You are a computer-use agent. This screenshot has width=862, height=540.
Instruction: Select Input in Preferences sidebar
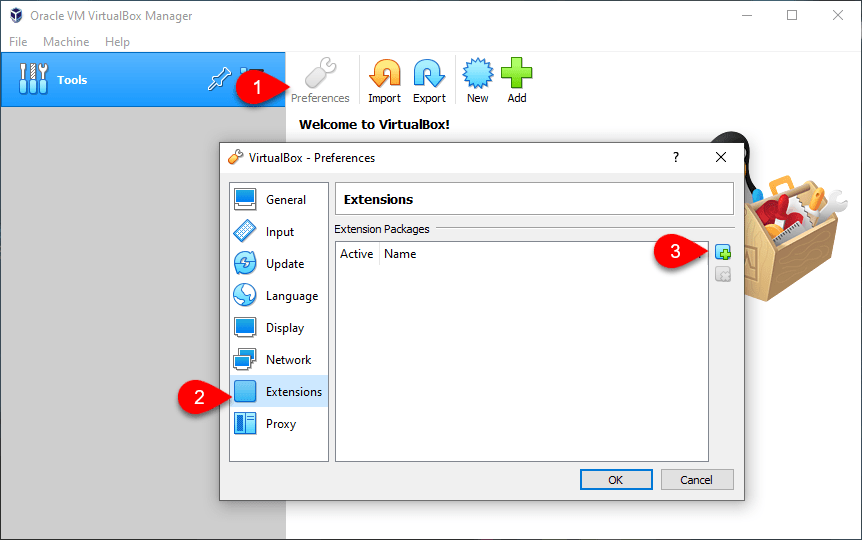click(x=279, y=232)
